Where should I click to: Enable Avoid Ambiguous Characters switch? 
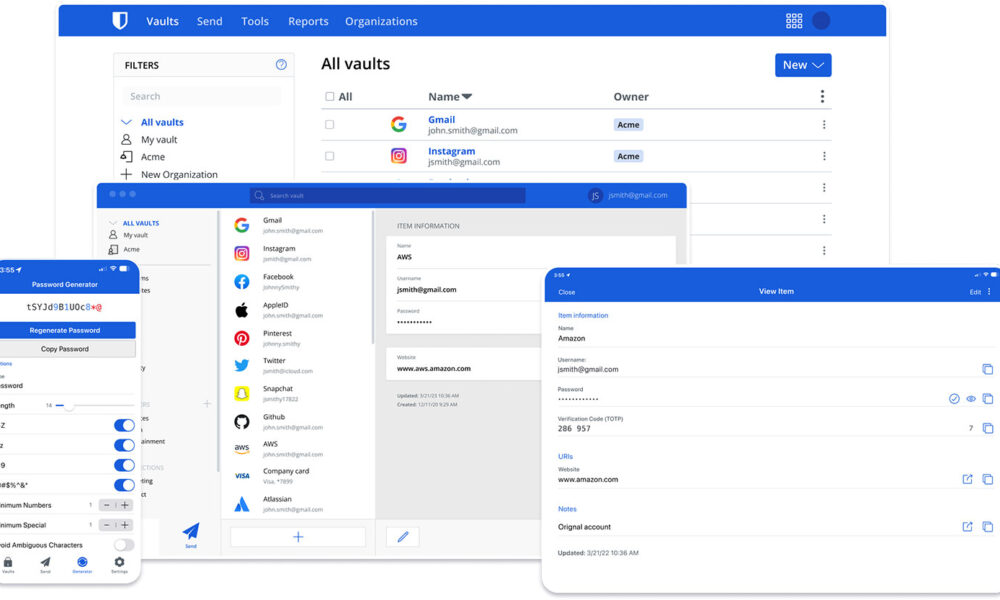click(124, 545)
